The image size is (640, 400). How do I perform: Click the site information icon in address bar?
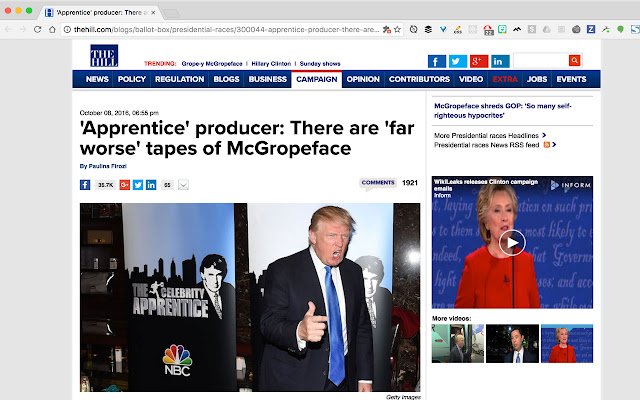pos(67,29)
